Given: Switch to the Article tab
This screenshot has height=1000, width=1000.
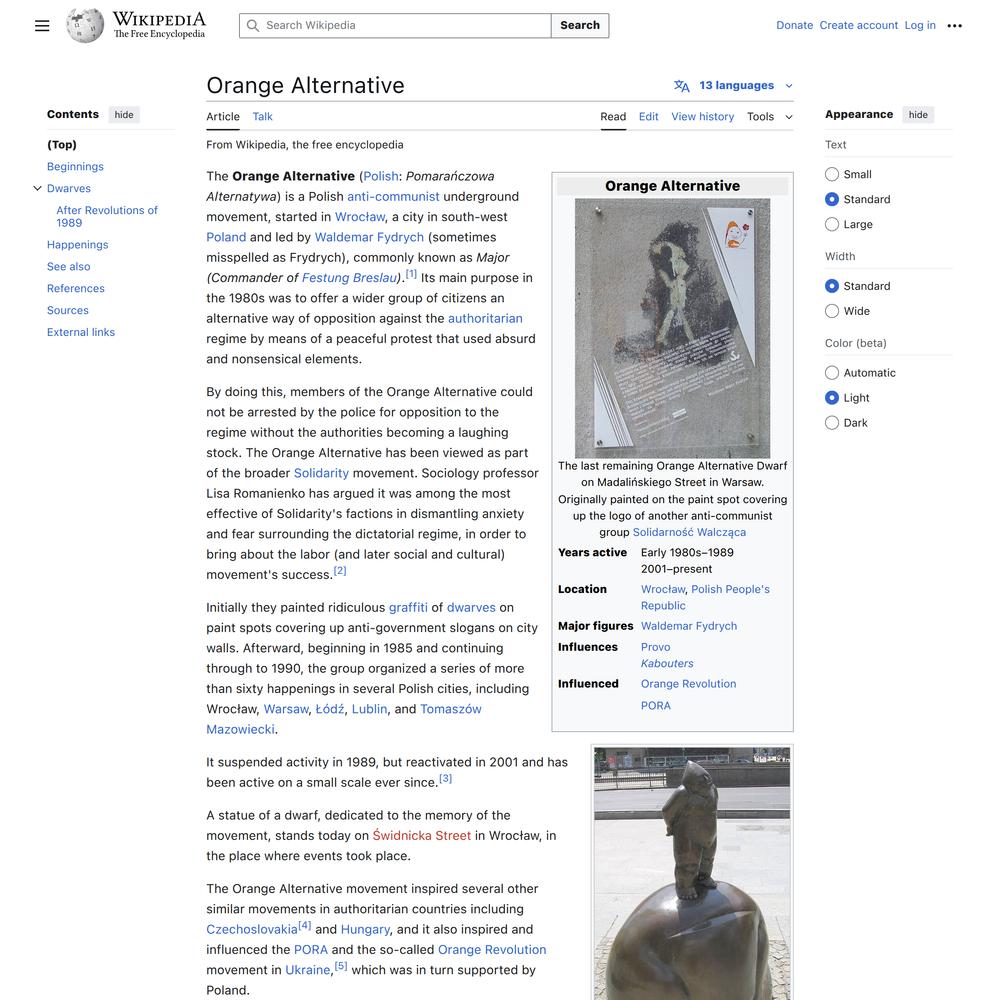Looking at the screenshot, I should (x=223, y=117).
